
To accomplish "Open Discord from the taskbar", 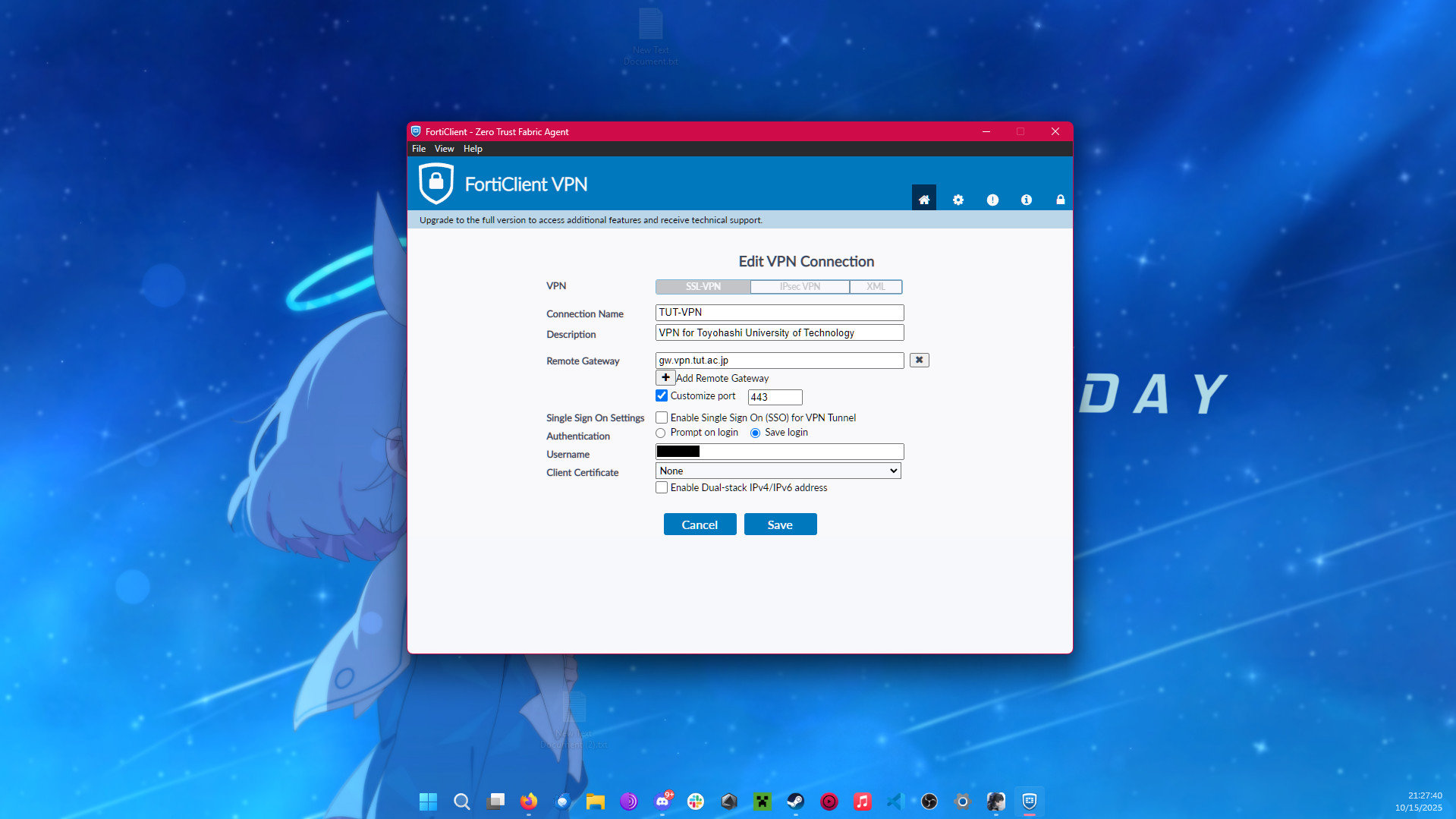I will point(662,802).
